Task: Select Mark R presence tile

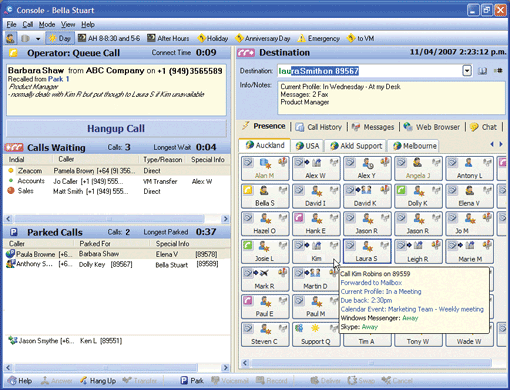Action: (x=265, y=279)
